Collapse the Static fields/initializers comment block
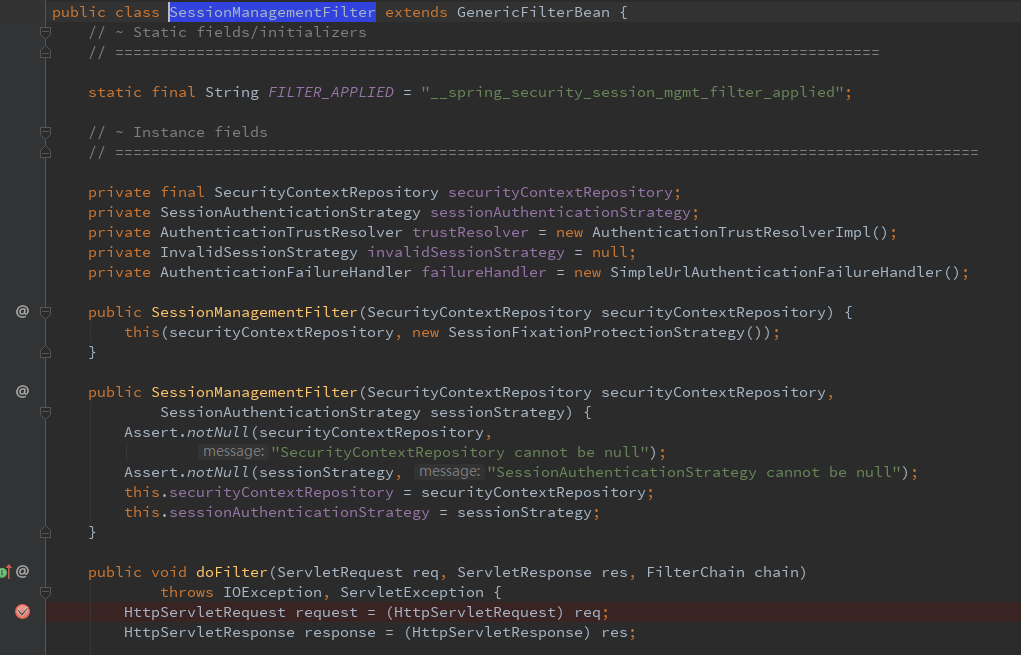Screen dimensions: 1021x655 [x=46, y=32]
